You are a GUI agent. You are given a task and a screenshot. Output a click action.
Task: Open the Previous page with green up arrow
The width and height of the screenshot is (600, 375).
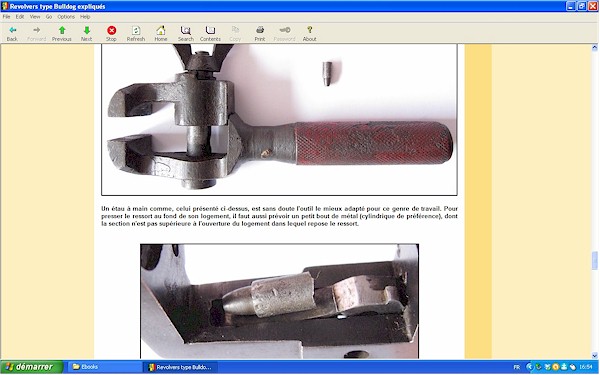62,33
